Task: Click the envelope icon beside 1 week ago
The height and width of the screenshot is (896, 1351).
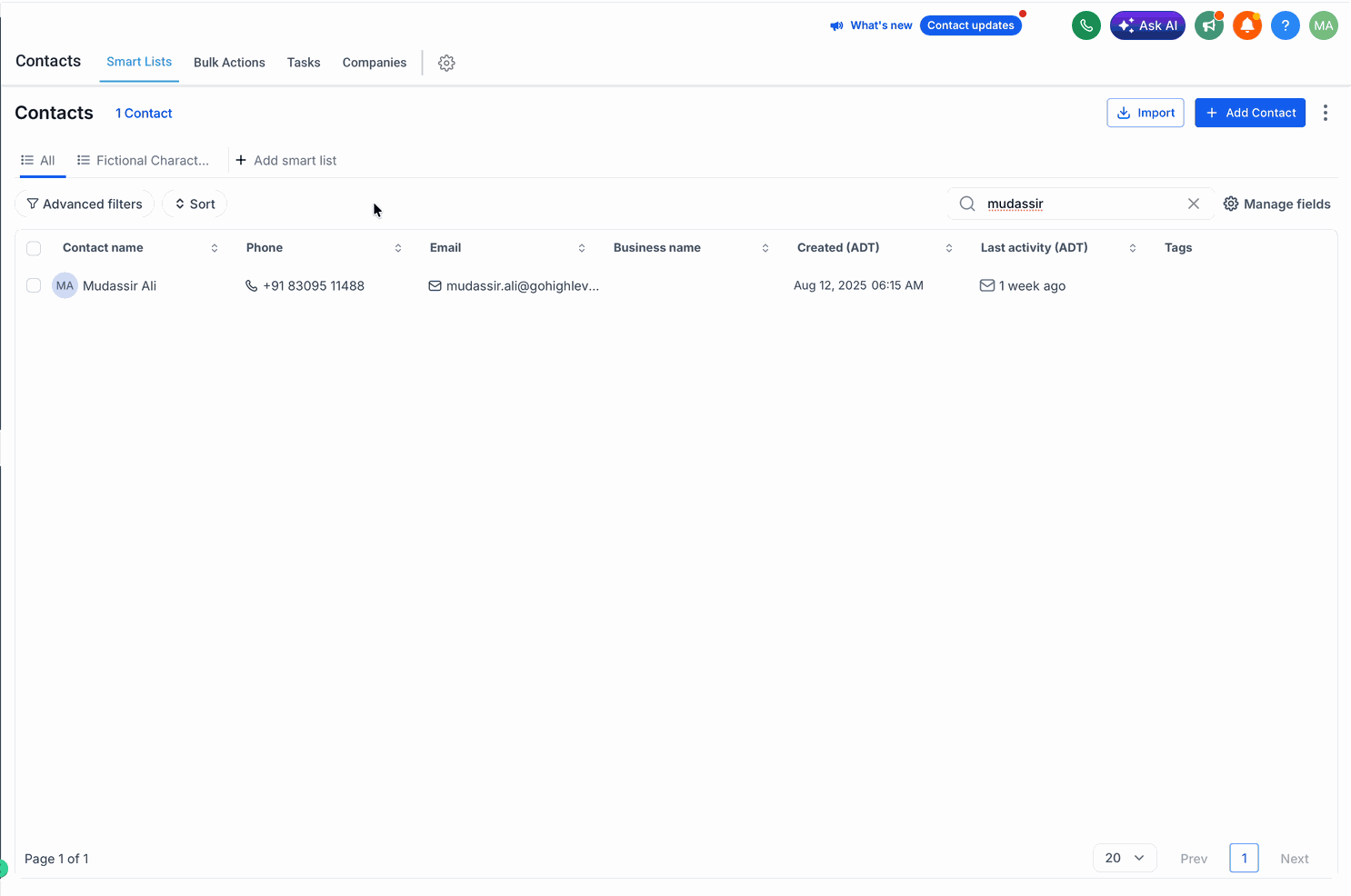Action: 987,285
